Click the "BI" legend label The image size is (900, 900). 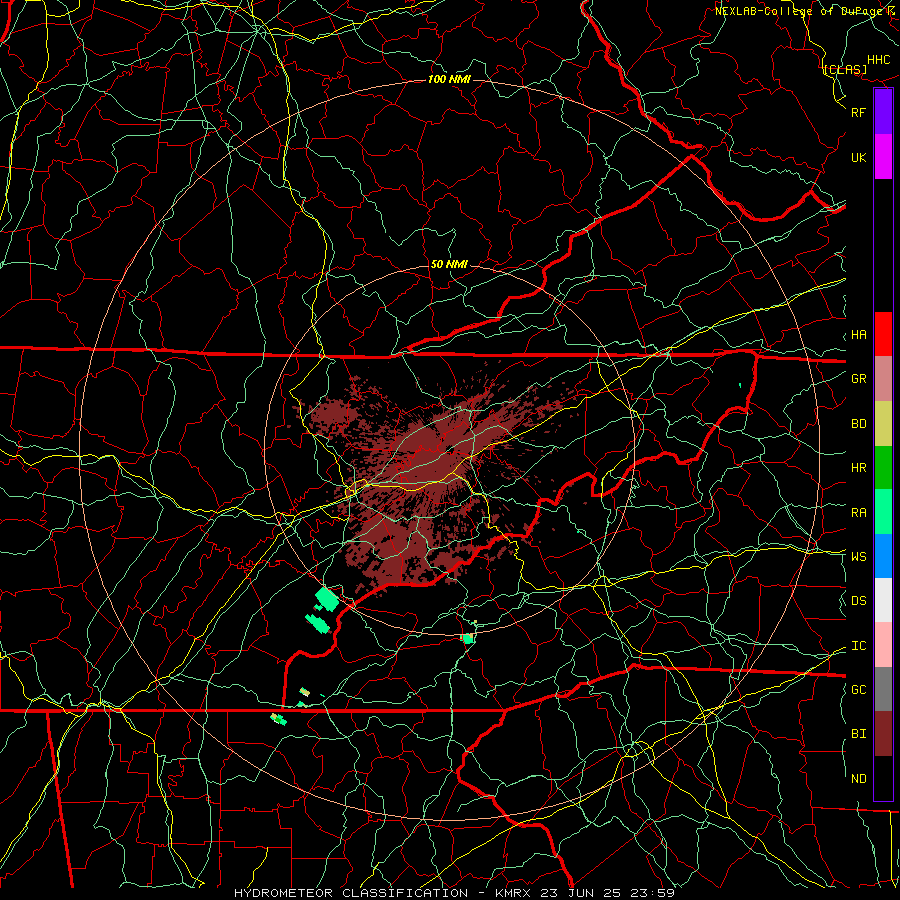click(858, 734)
